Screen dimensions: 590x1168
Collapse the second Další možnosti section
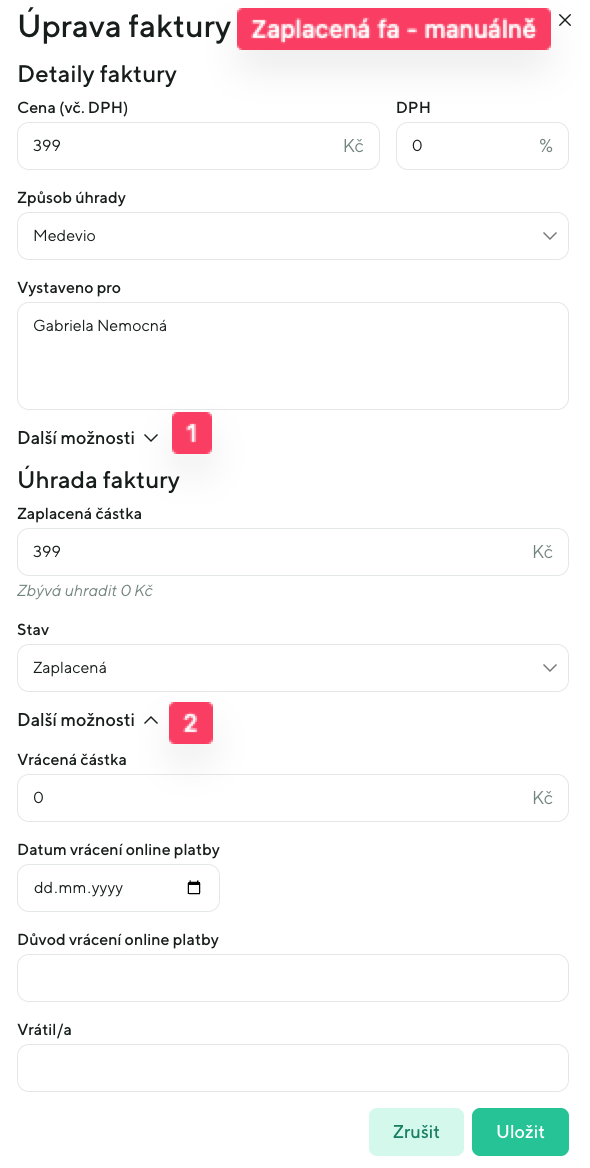tap(88, 719)
